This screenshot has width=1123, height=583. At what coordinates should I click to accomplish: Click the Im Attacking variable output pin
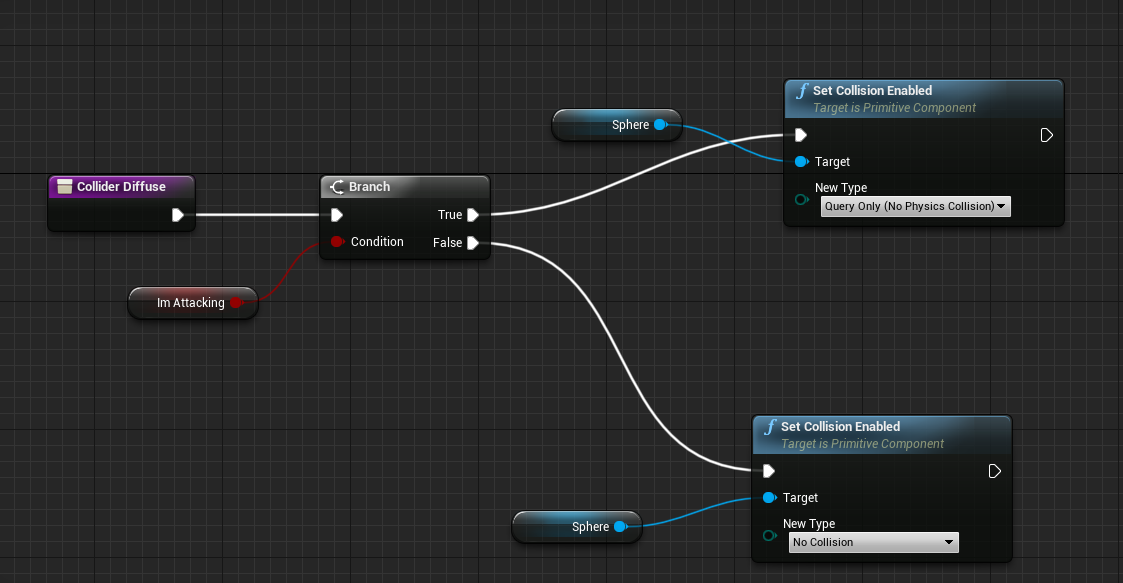[236, 302]
